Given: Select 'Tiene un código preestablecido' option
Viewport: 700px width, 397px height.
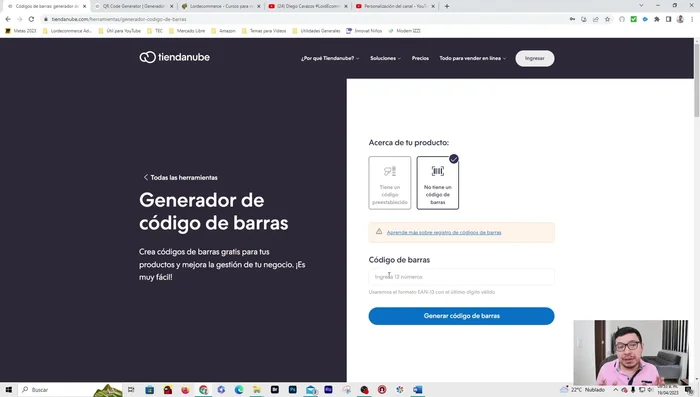Looking at the screenshot, I should (390, 183).
